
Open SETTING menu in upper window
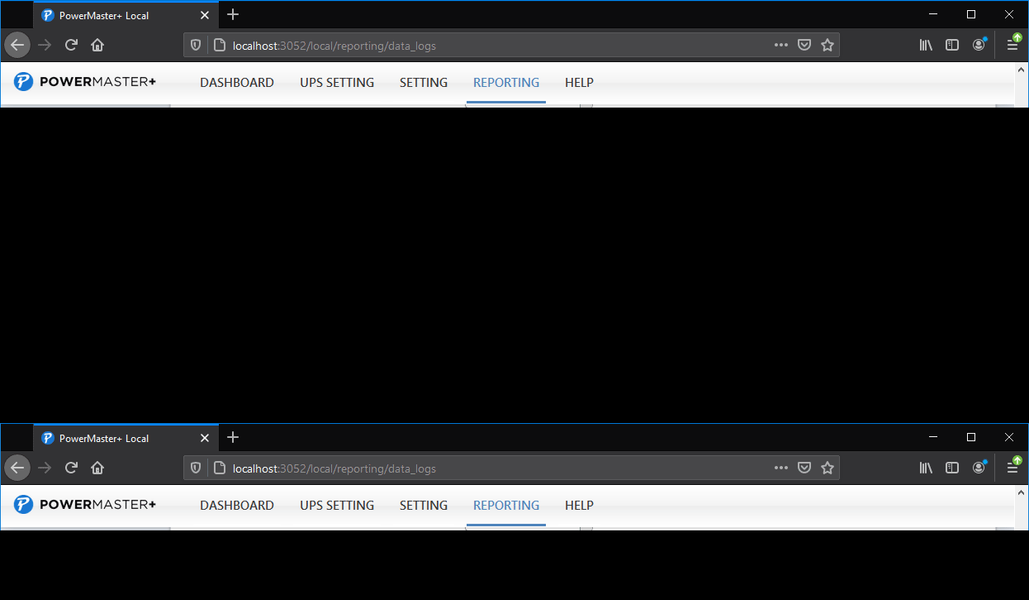(423, 83)
